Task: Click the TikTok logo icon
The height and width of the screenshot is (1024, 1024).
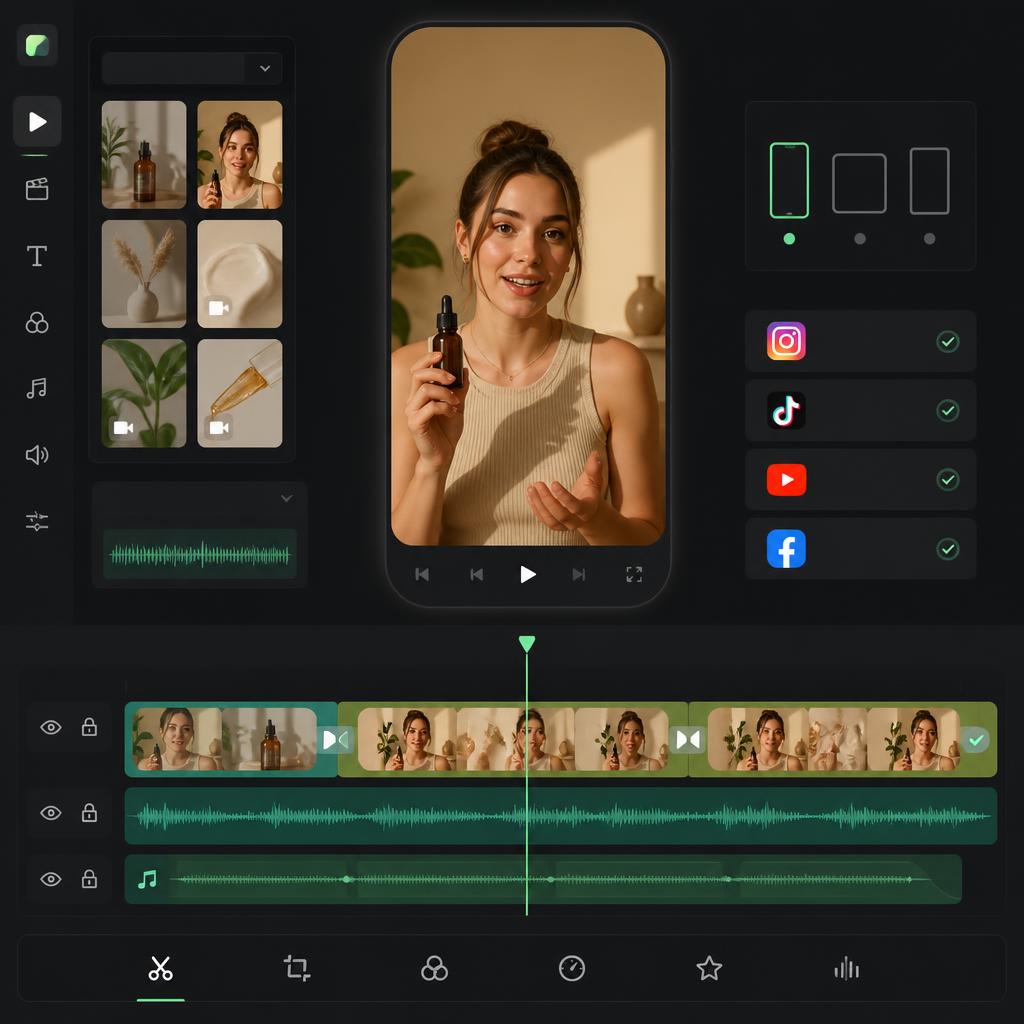Action: point(786,410)
